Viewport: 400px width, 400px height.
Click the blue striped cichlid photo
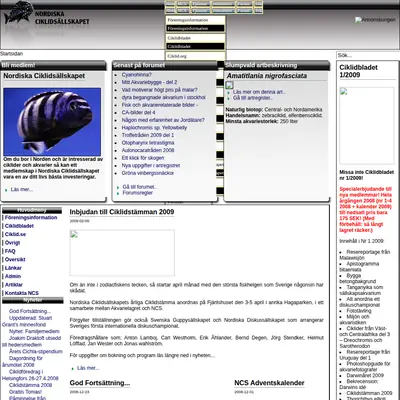pyautogui.click(x=52, y=122)
